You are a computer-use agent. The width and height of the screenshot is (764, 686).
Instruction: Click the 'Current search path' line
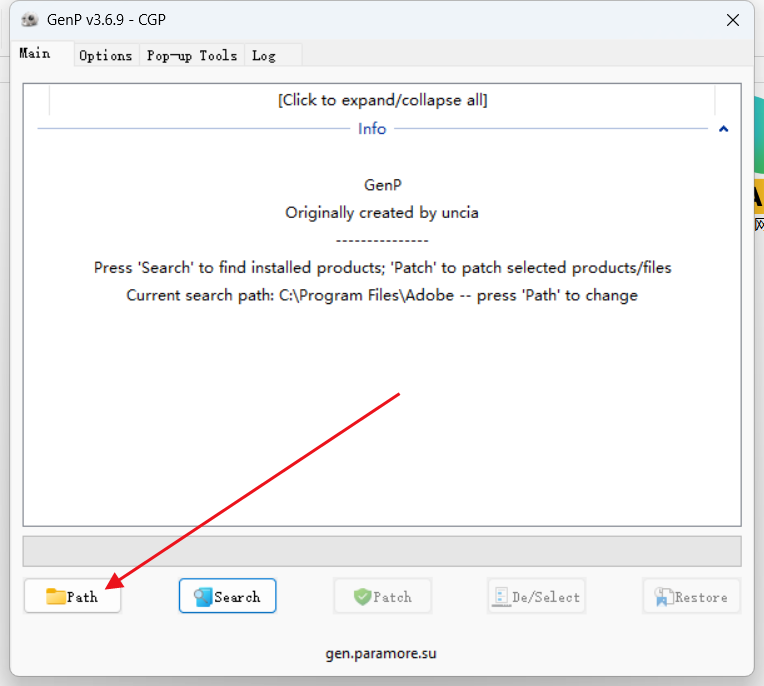[x=382, y=295]
